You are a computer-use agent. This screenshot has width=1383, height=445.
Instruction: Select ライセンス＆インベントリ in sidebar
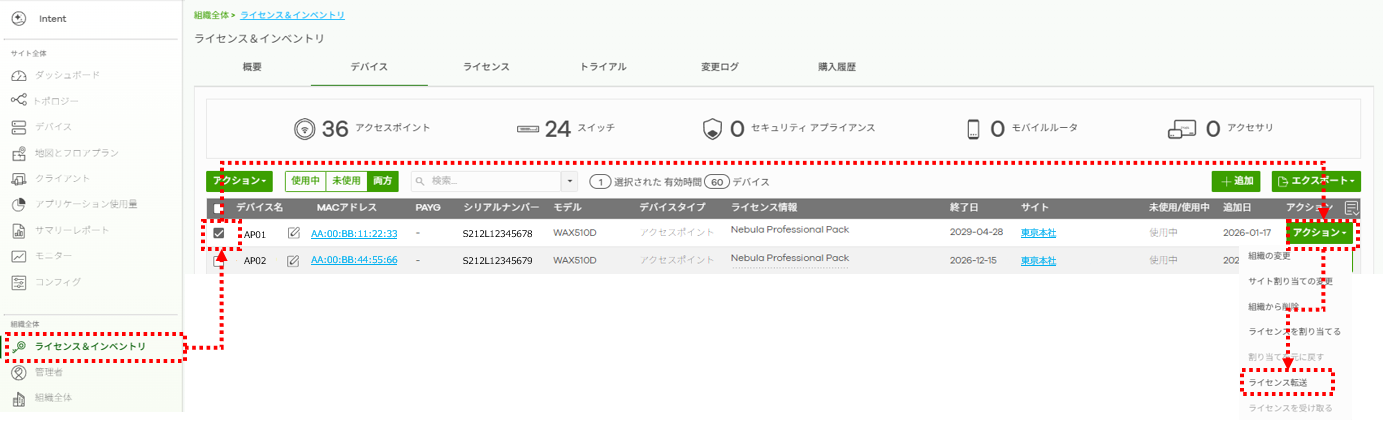click(90, 346)
